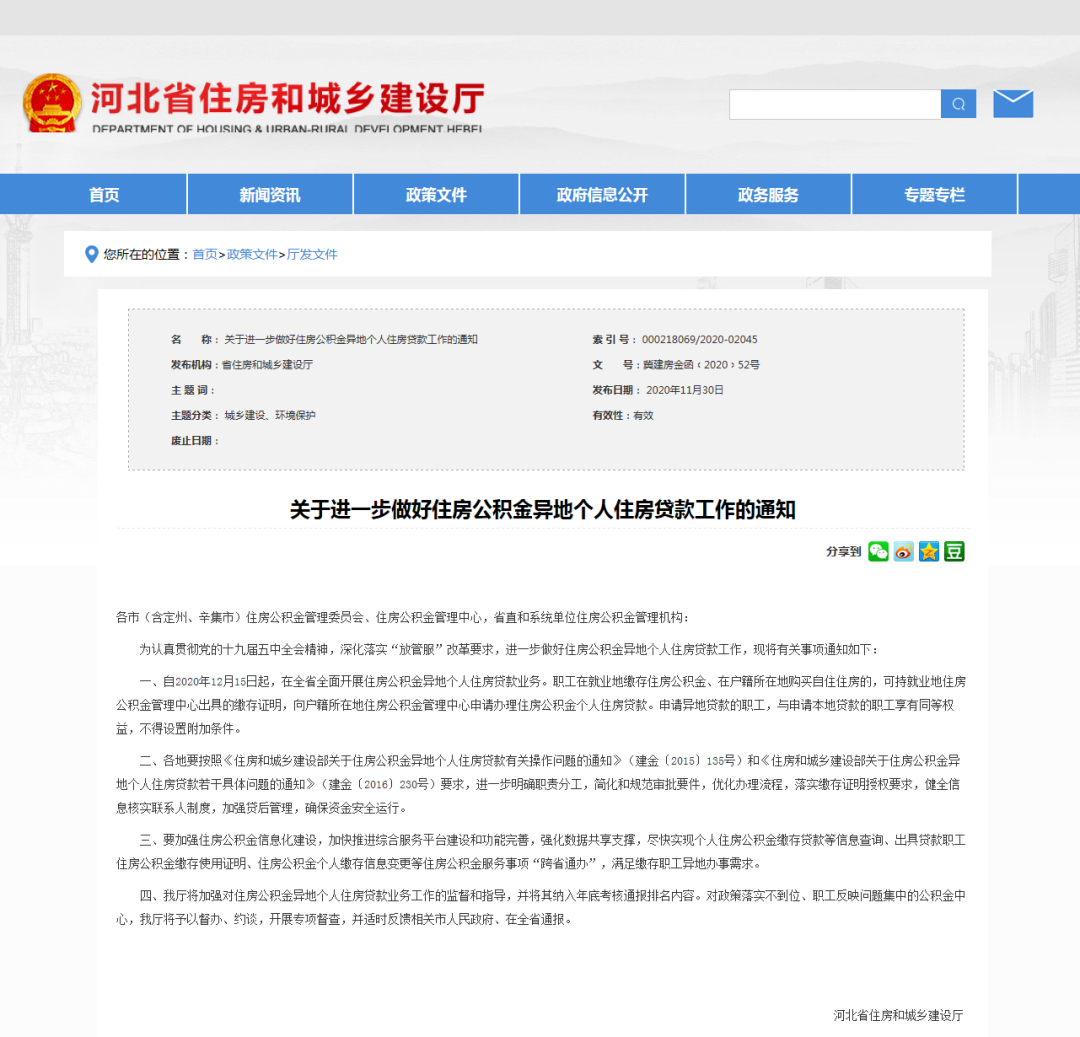Click 厅发文件 breadcrumb link
The image size is (1080, 1037).
pos(312,255)
